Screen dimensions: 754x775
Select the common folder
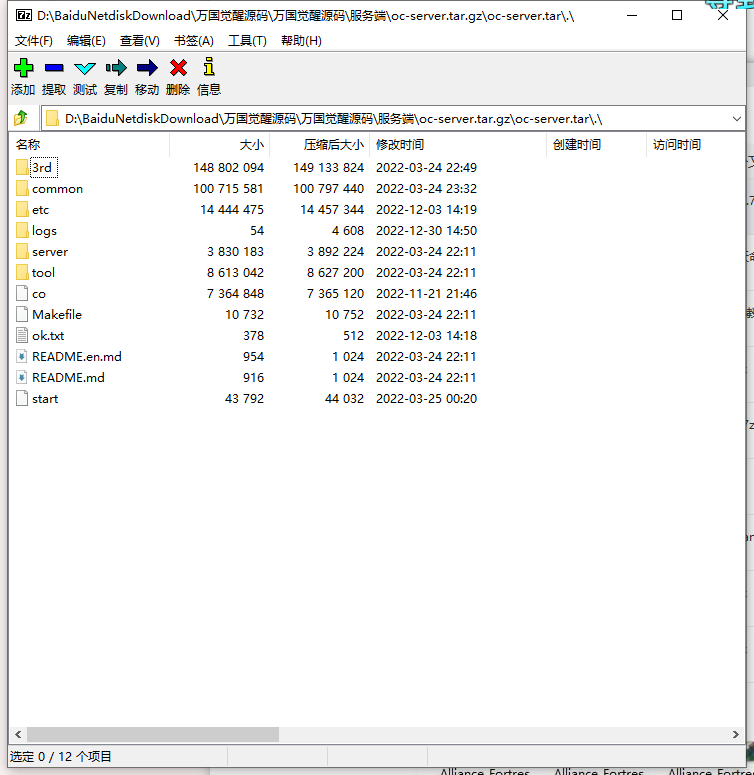(57, 189)
